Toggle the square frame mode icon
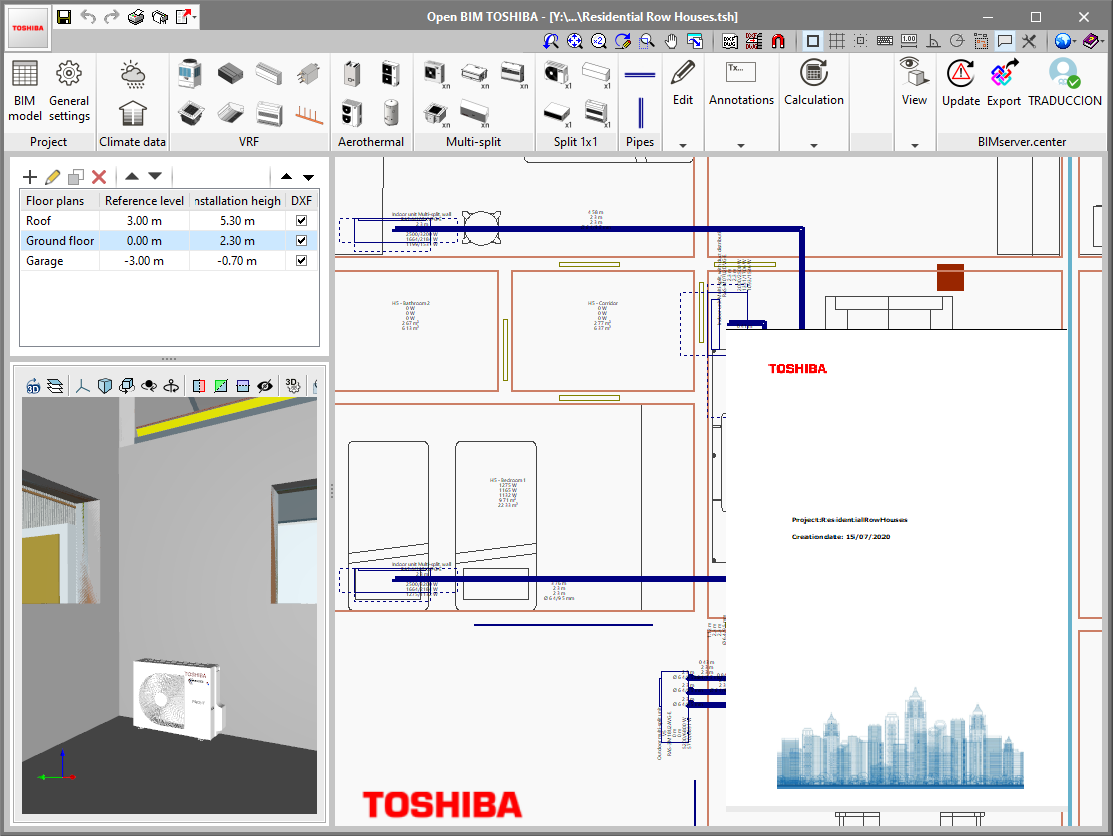 point(813,41)
